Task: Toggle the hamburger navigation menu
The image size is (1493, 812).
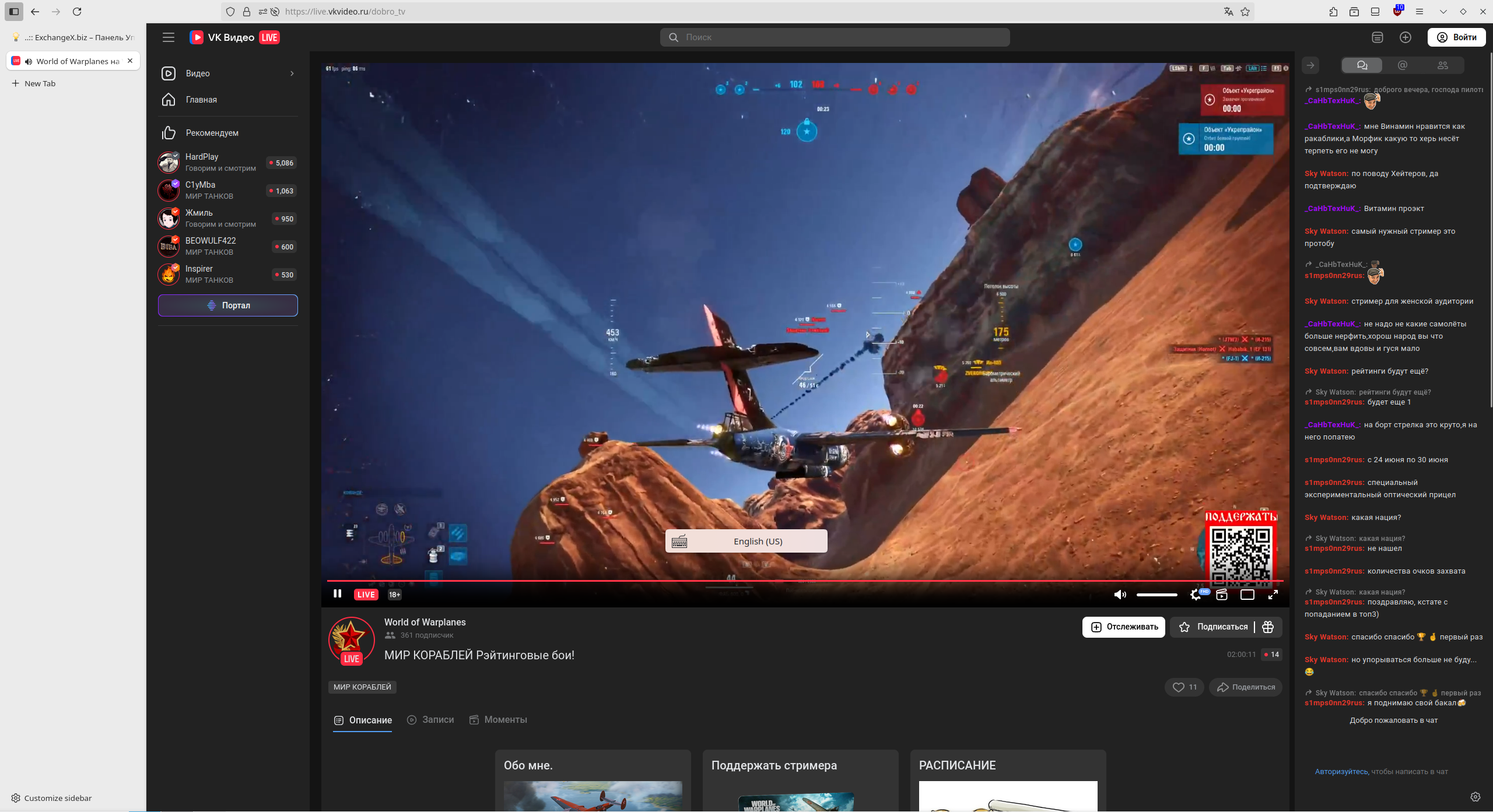Action: [169, 37]
